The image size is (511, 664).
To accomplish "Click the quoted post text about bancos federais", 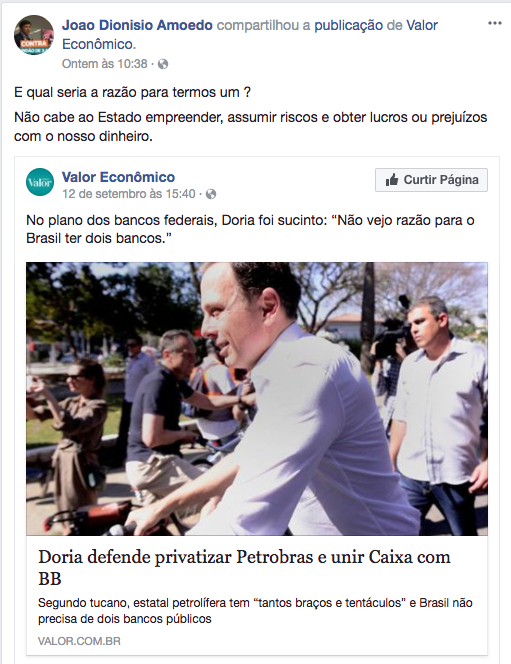I will (250, 229).
